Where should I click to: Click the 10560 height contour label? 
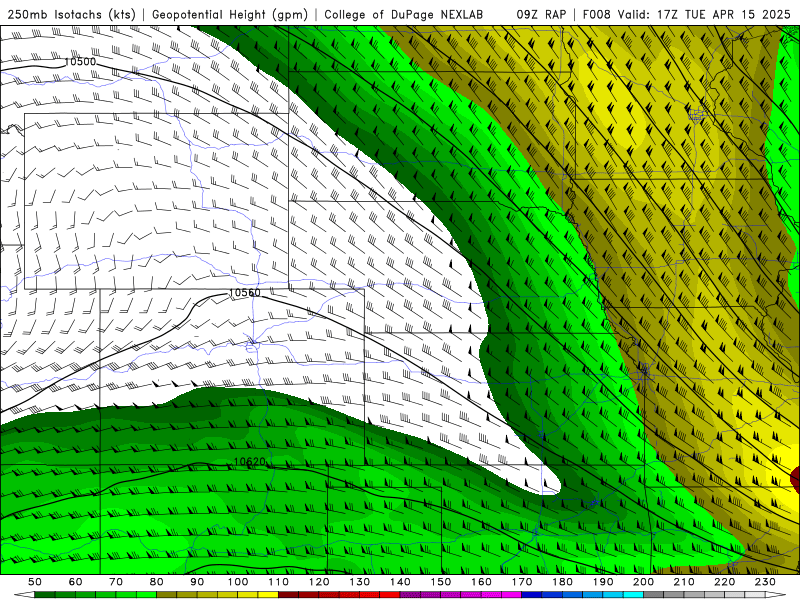[x=245, y=292]
